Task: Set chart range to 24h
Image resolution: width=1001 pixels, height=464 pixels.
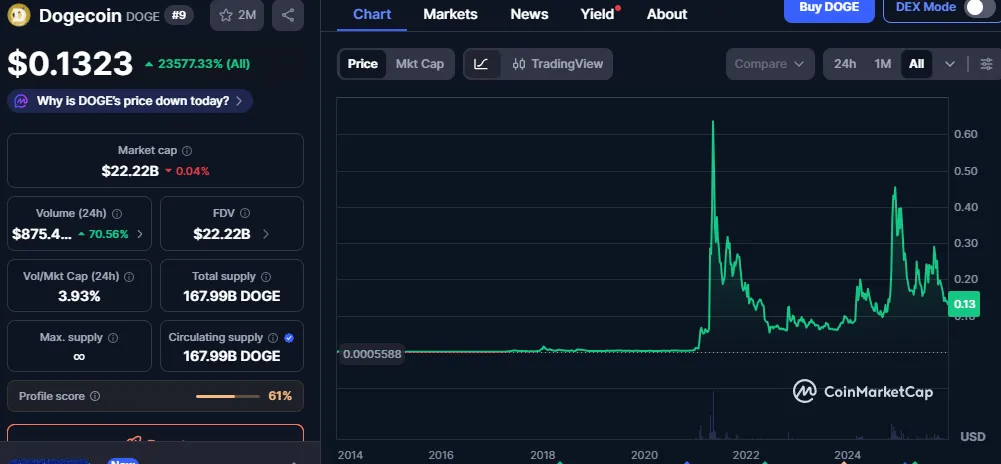Action: click(845, 64)
